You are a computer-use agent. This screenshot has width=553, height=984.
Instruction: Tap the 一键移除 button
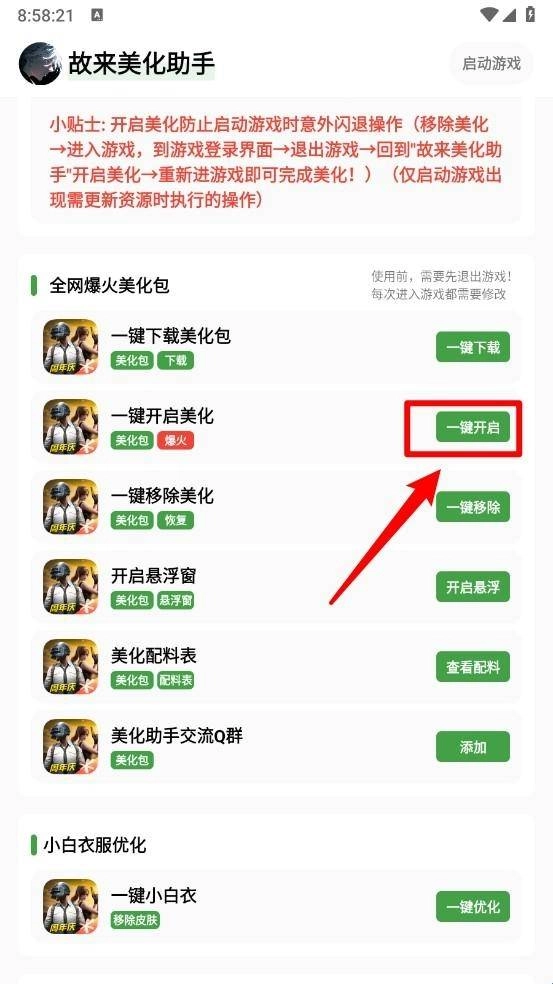pos(473,507)
